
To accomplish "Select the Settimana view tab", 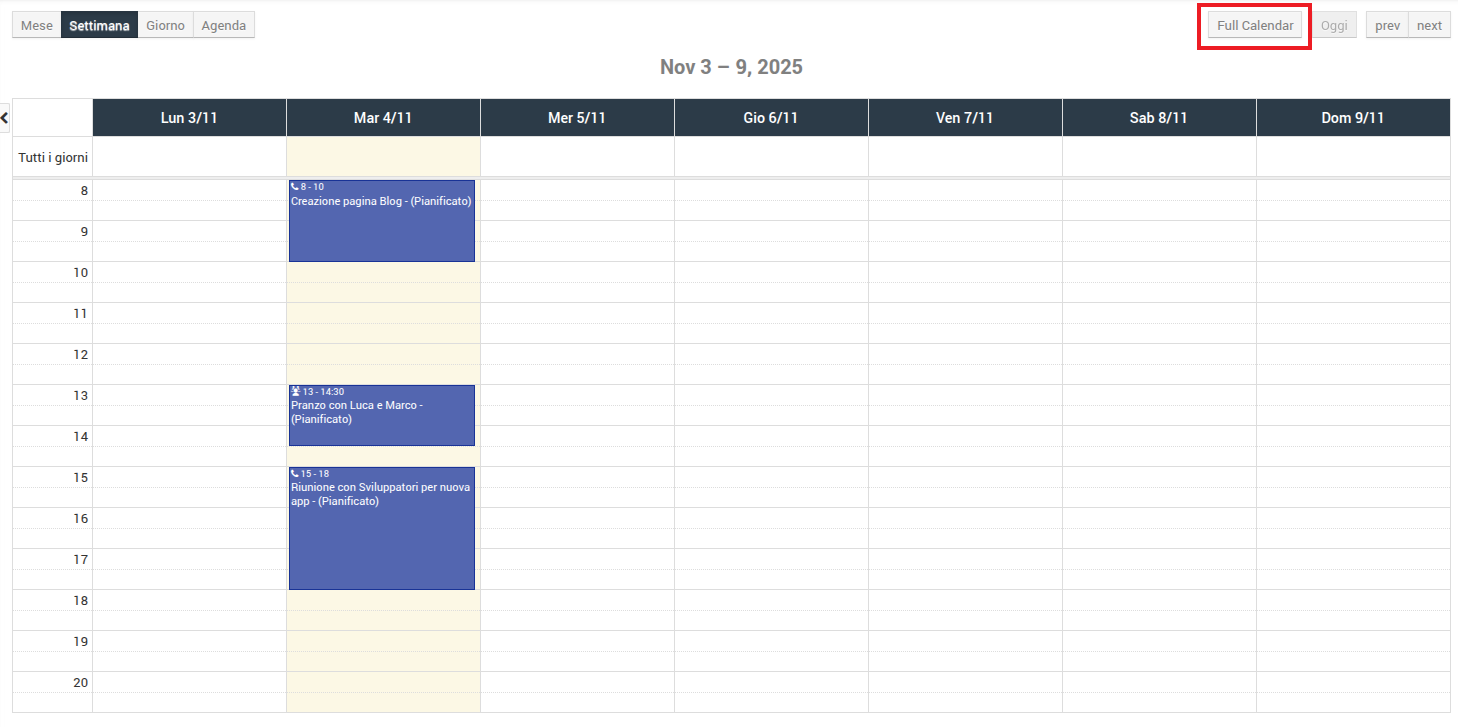I will click(99, 26).
